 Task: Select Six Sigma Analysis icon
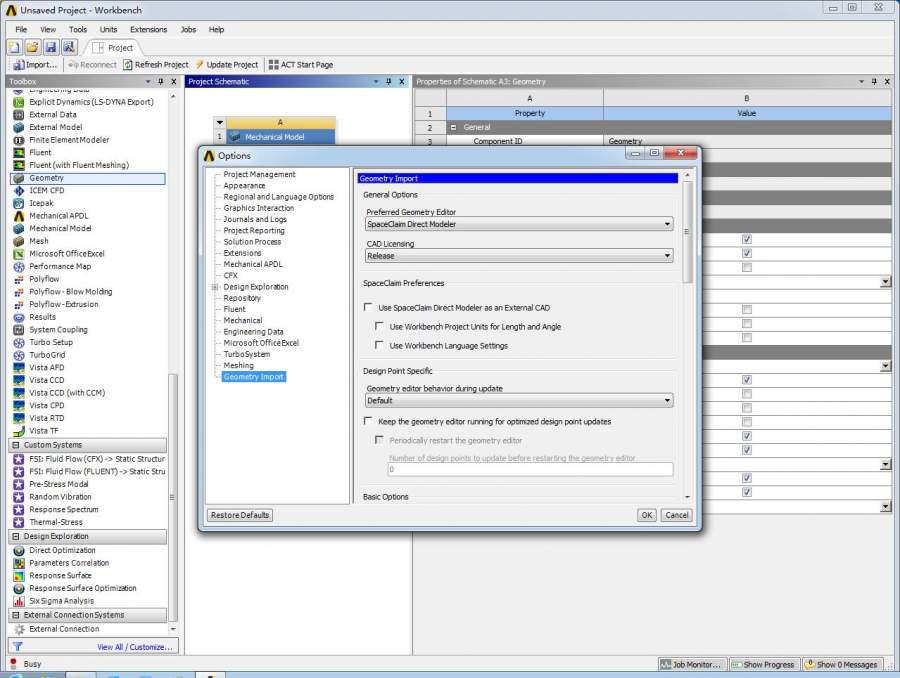point(19,600)
